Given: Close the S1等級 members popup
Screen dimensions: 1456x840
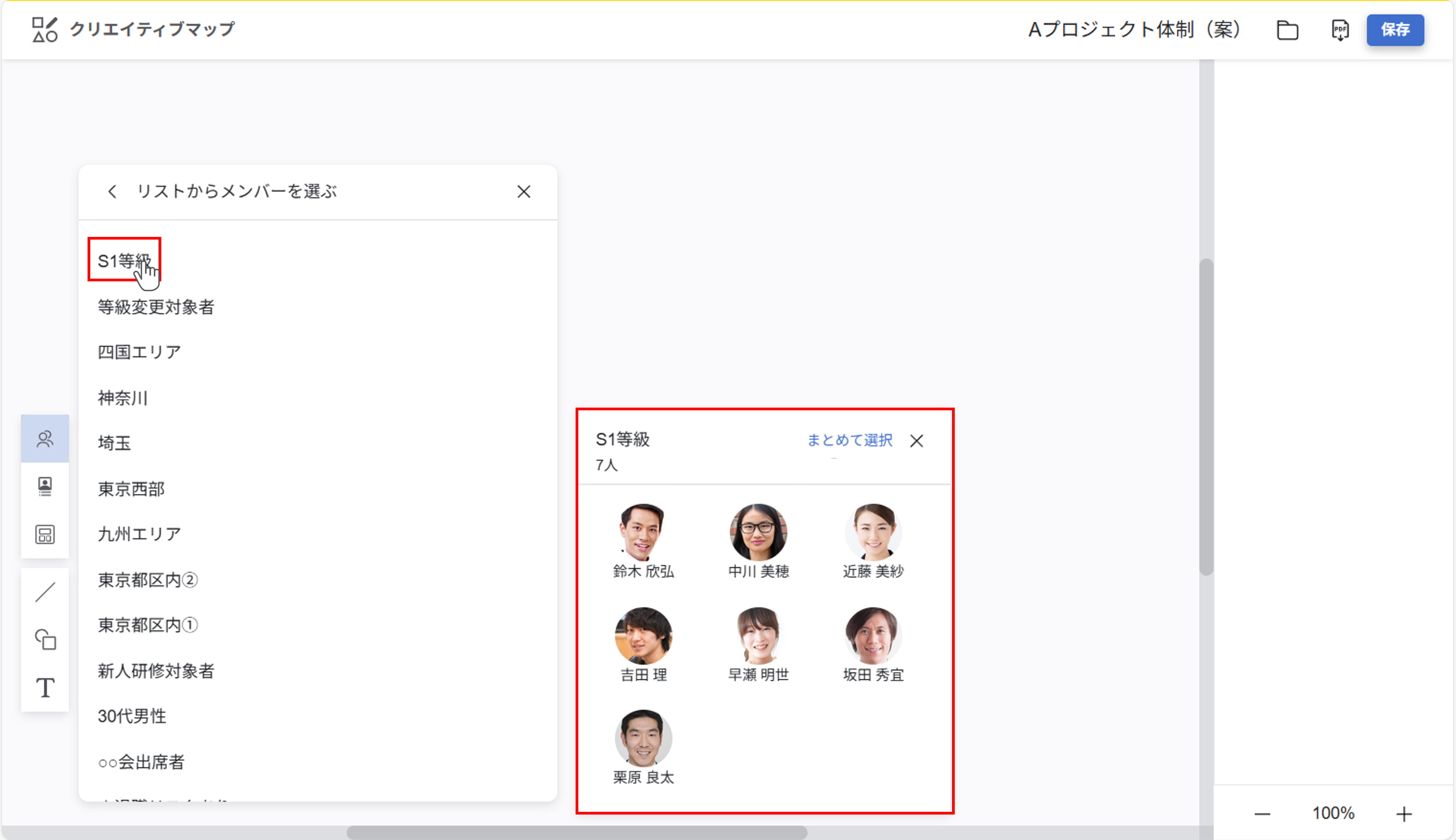Looking at the screenshot, I should [916, 441].
